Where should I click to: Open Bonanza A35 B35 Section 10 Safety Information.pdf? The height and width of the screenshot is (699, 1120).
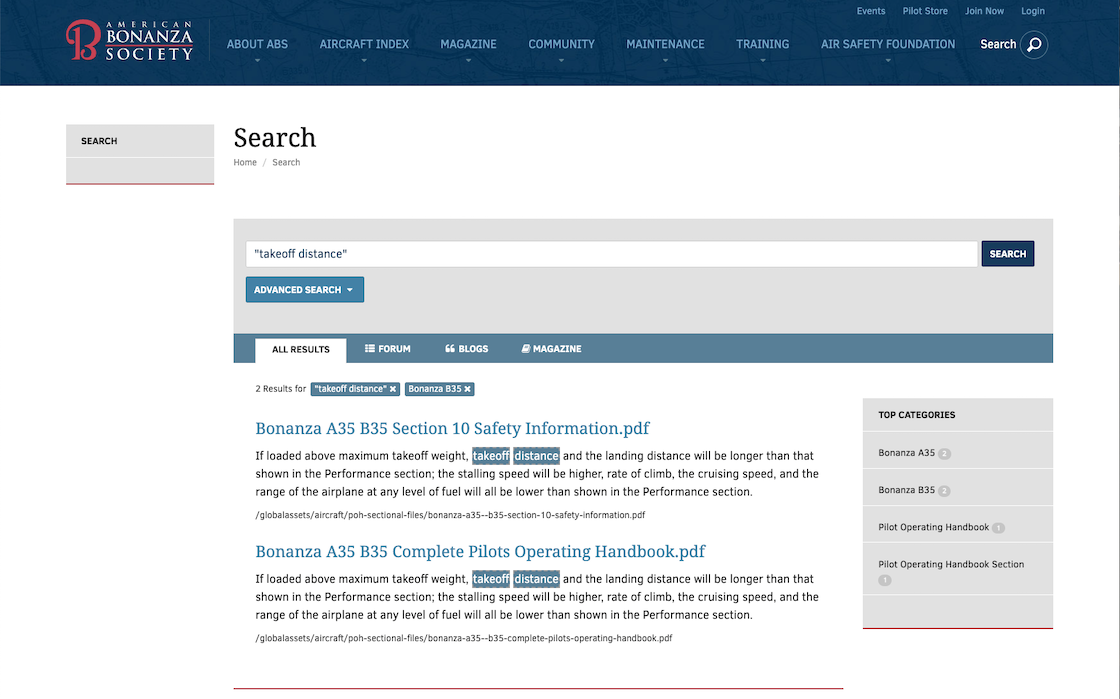coord(452,428)
